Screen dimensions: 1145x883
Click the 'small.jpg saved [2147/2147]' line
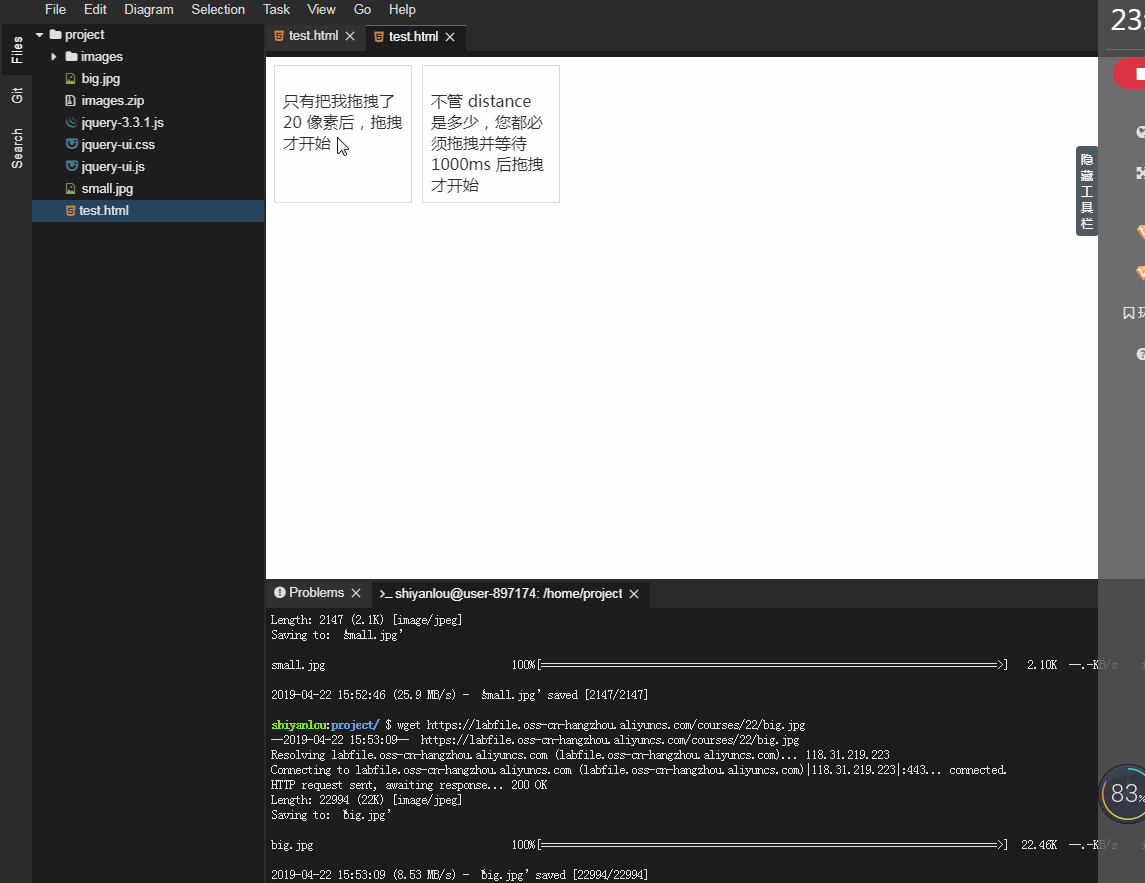(459, 695)
